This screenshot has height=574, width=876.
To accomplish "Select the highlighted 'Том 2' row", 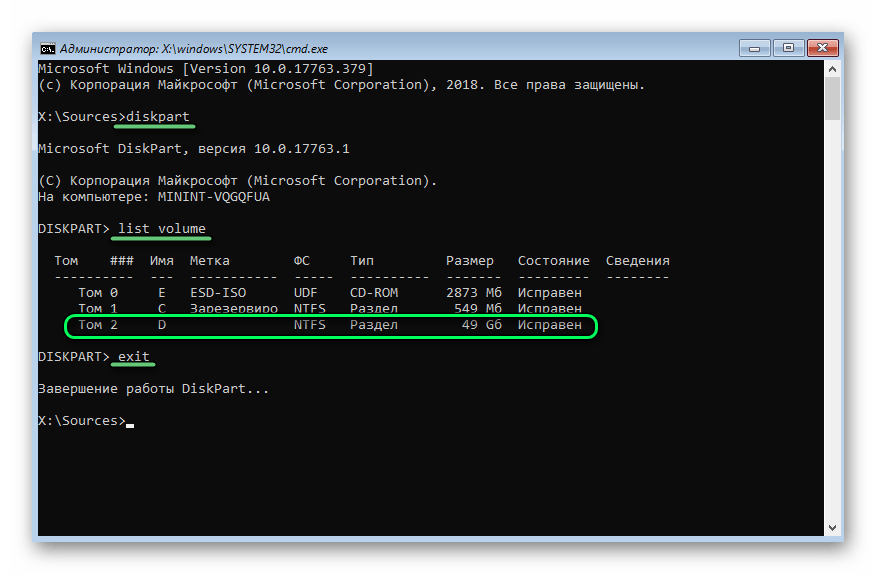I will click(x=330, y=326).
